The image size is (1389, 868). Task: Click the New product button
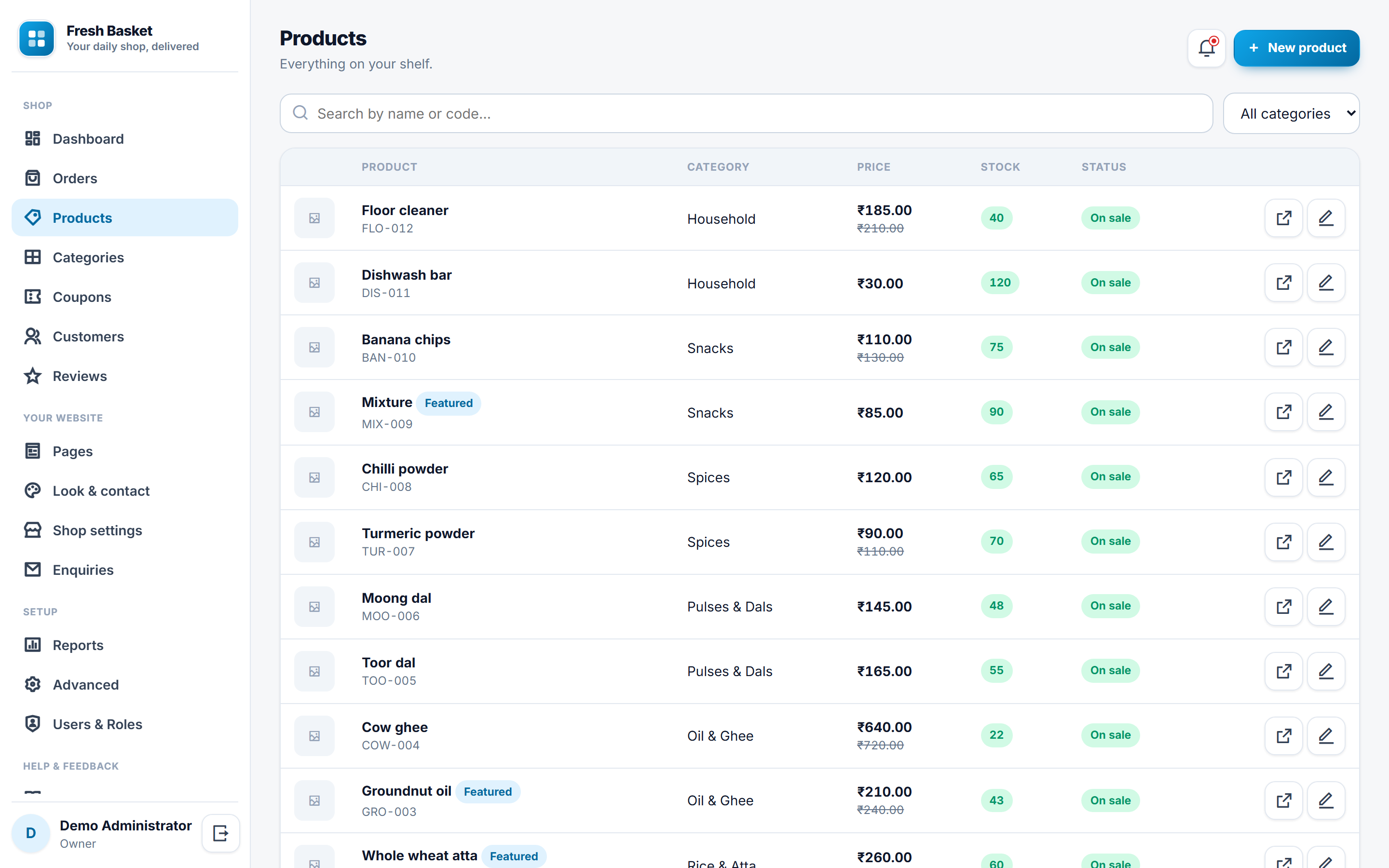coord(1296,48)
